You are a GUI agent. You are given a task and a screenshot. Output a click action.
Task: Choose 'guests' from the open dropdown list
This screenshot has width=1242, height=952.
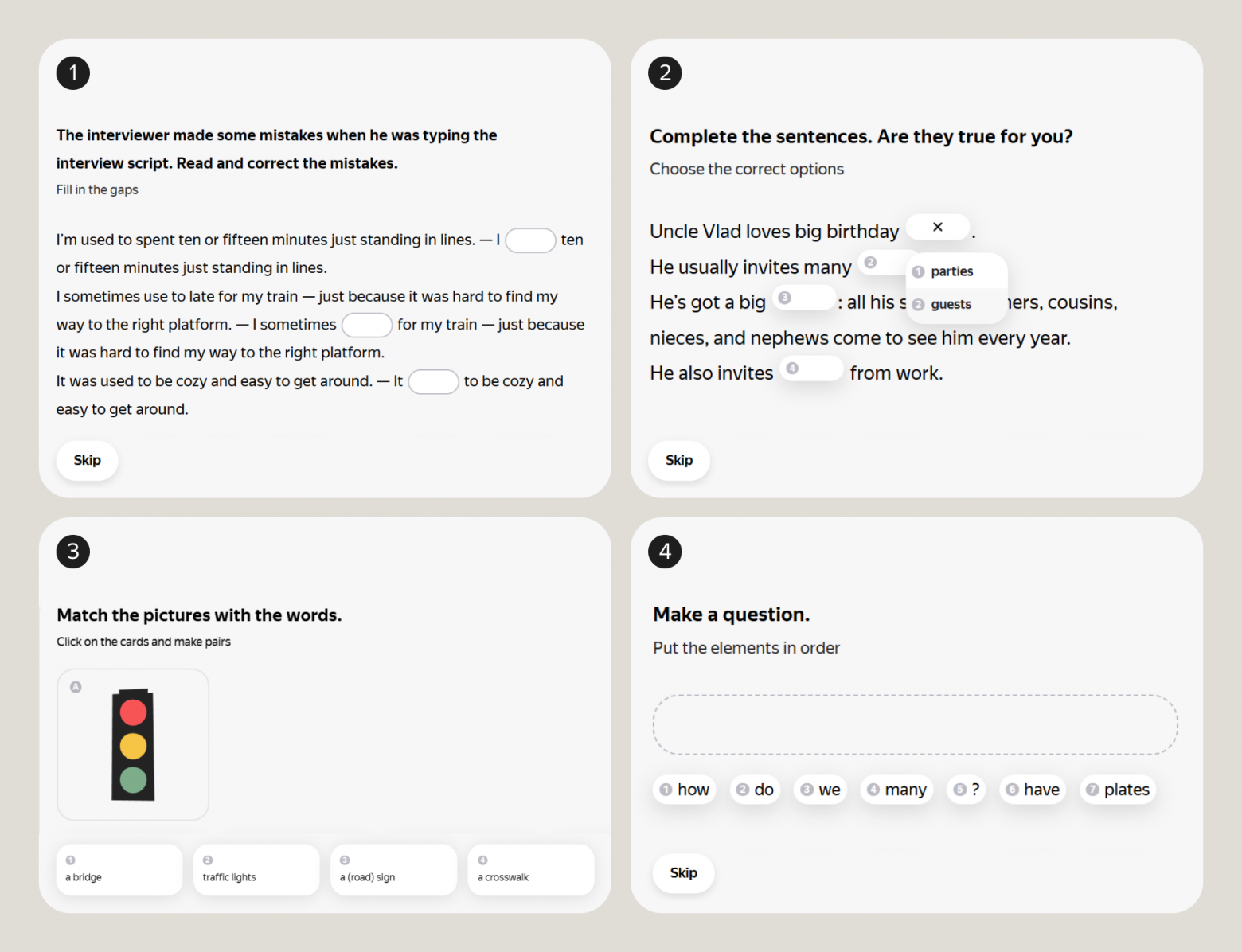point(951,304)
